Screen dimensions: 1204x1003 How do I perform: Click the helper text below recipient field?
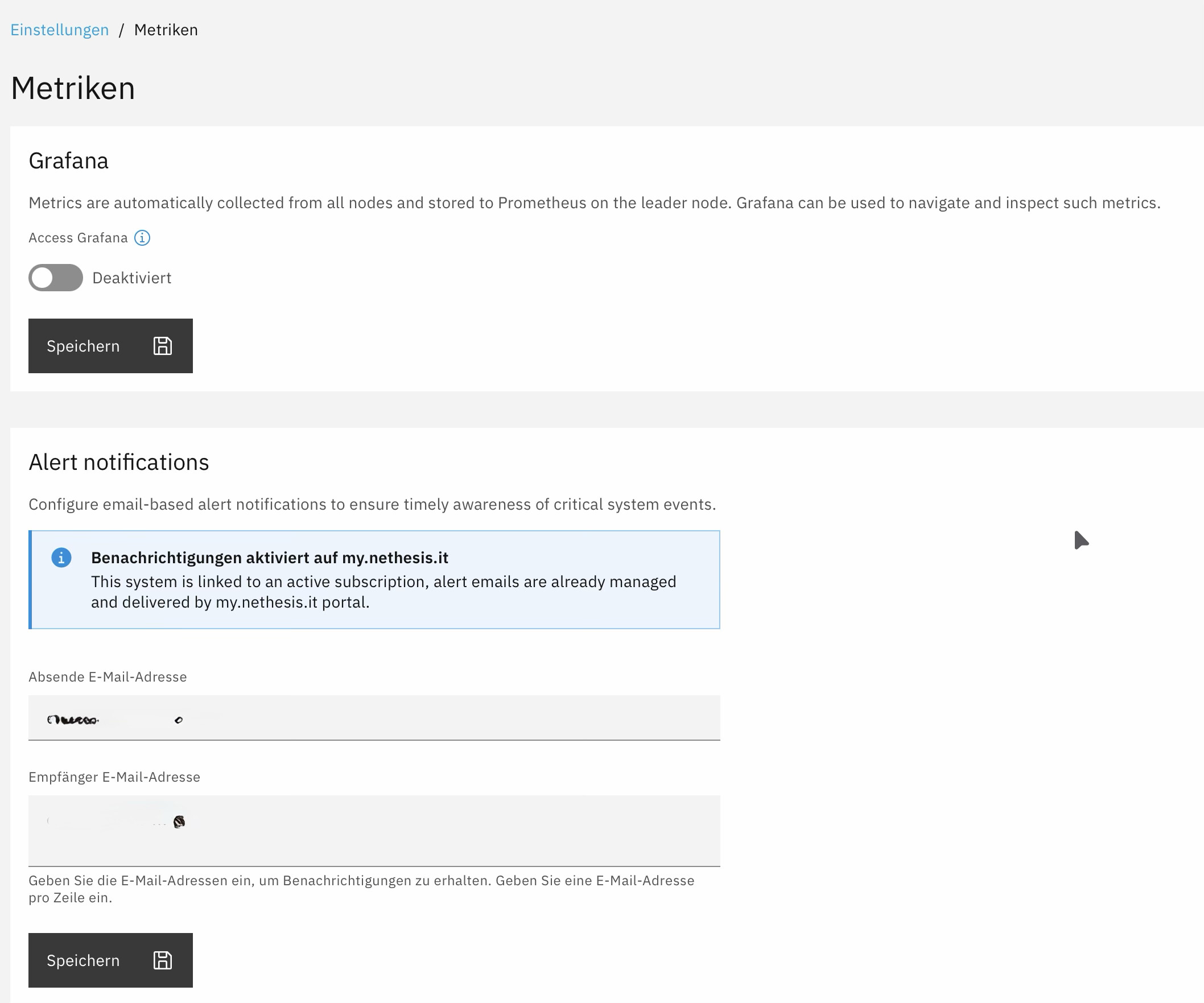pos(361,889)
